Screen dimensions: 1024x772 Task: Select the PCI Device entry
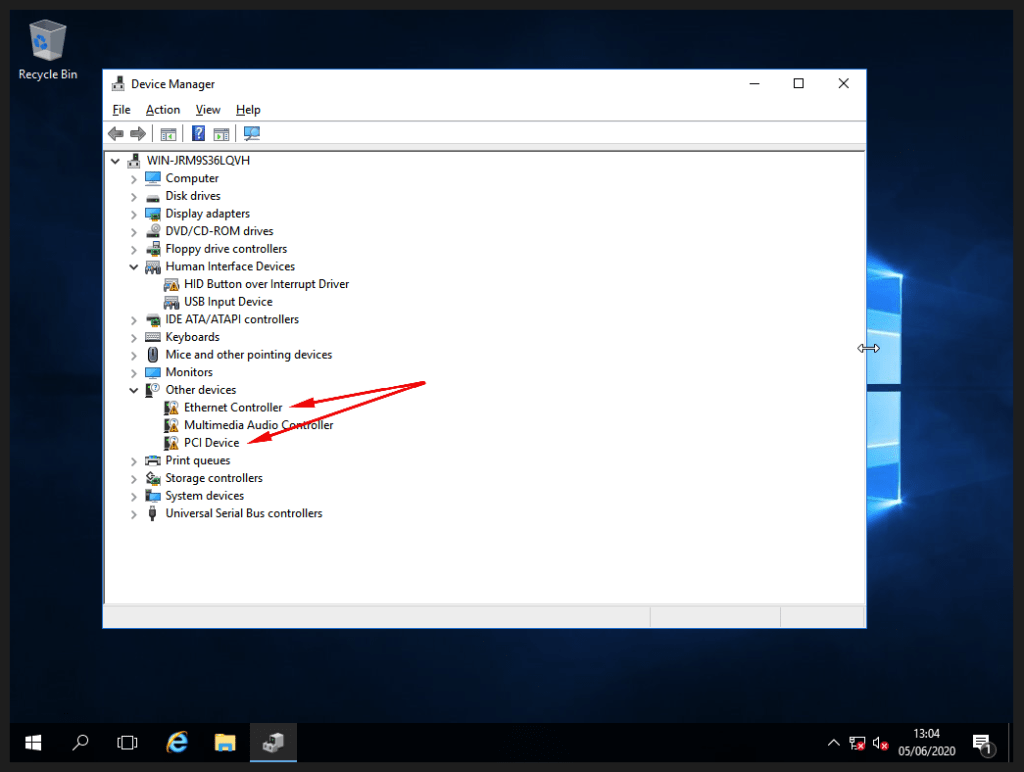point(210,442)
